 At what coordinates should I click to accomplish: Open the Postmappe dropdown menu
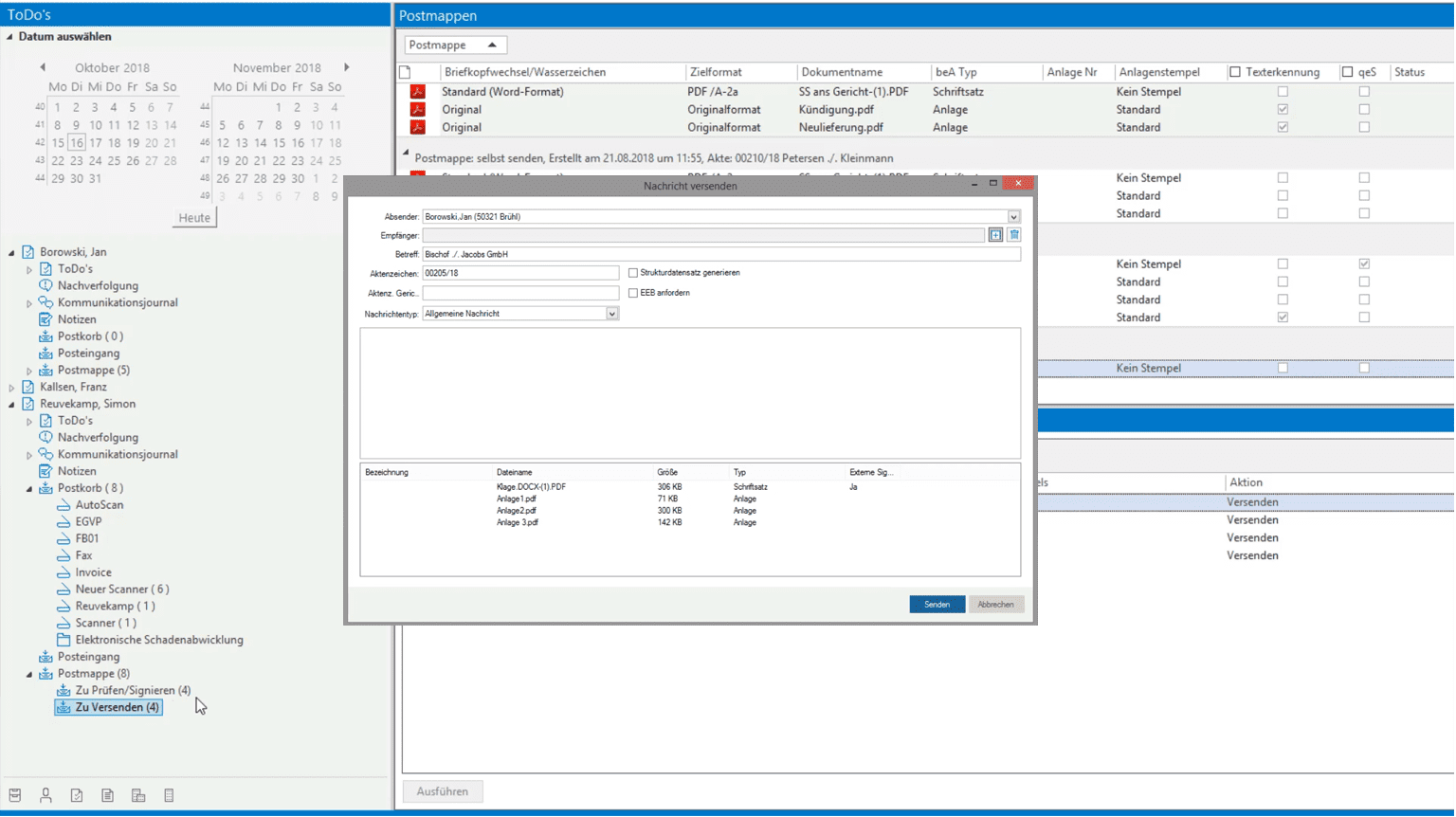click(x=455, y=45)
